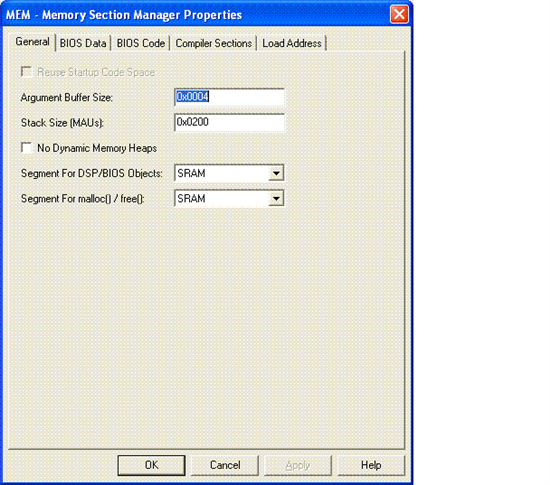Click the Stack Size (MAUs) field
Screen dimensions: 550x485
[x=229, y=122]
